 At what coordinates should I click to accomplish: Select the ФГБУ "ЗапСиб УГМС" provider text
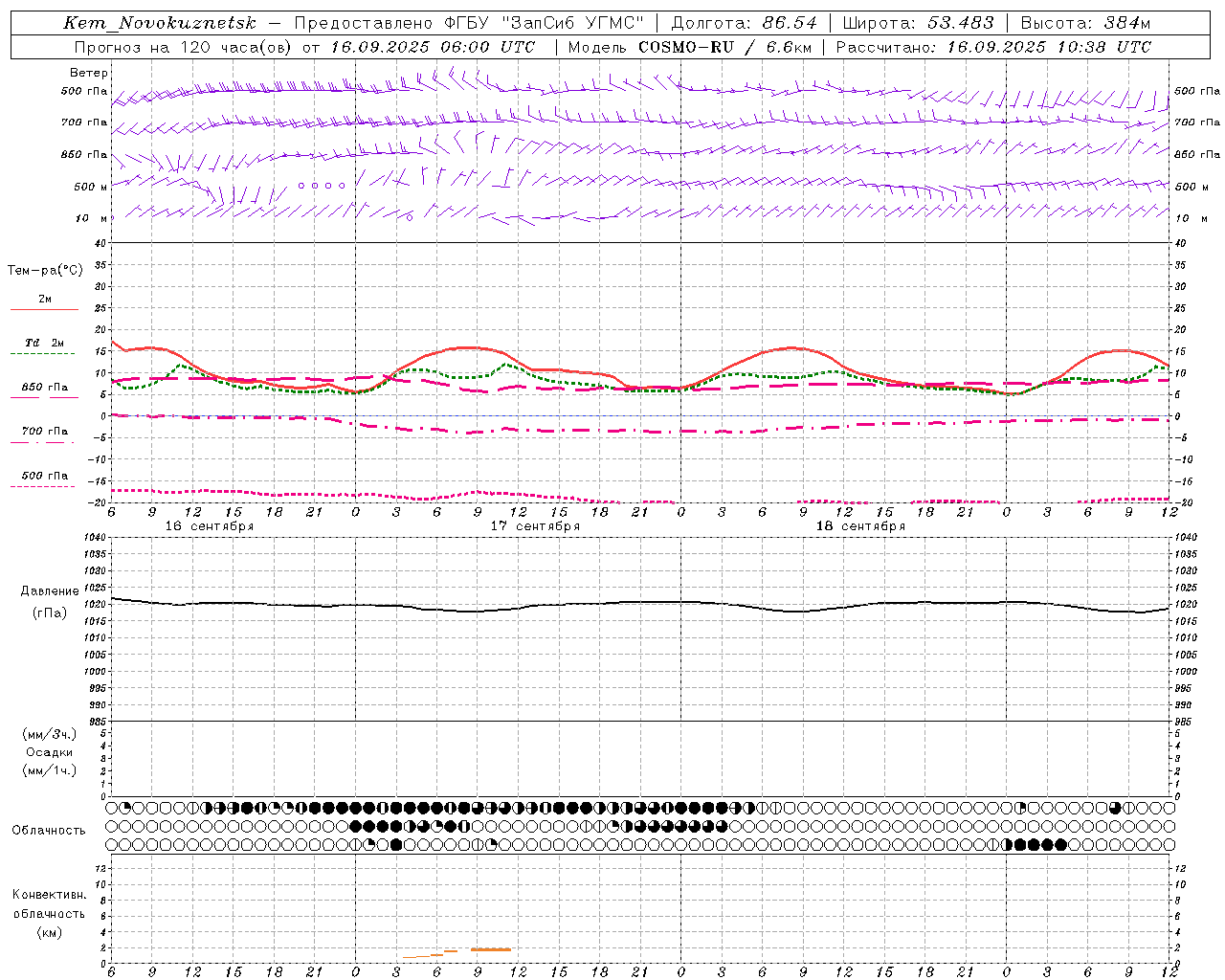(545, 23)
